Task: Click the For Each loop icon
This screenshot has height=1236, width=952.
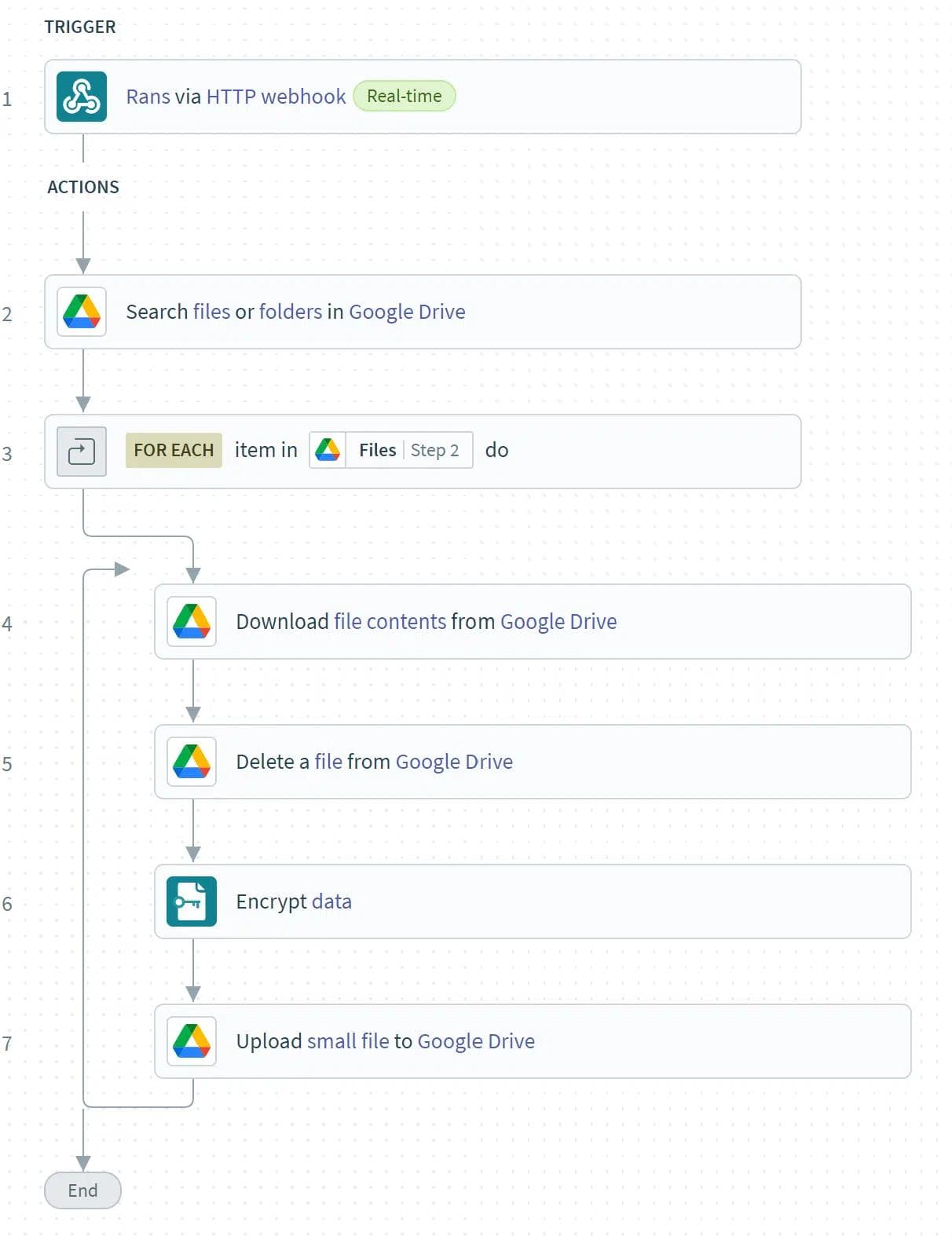Action: tap(82, 452)
